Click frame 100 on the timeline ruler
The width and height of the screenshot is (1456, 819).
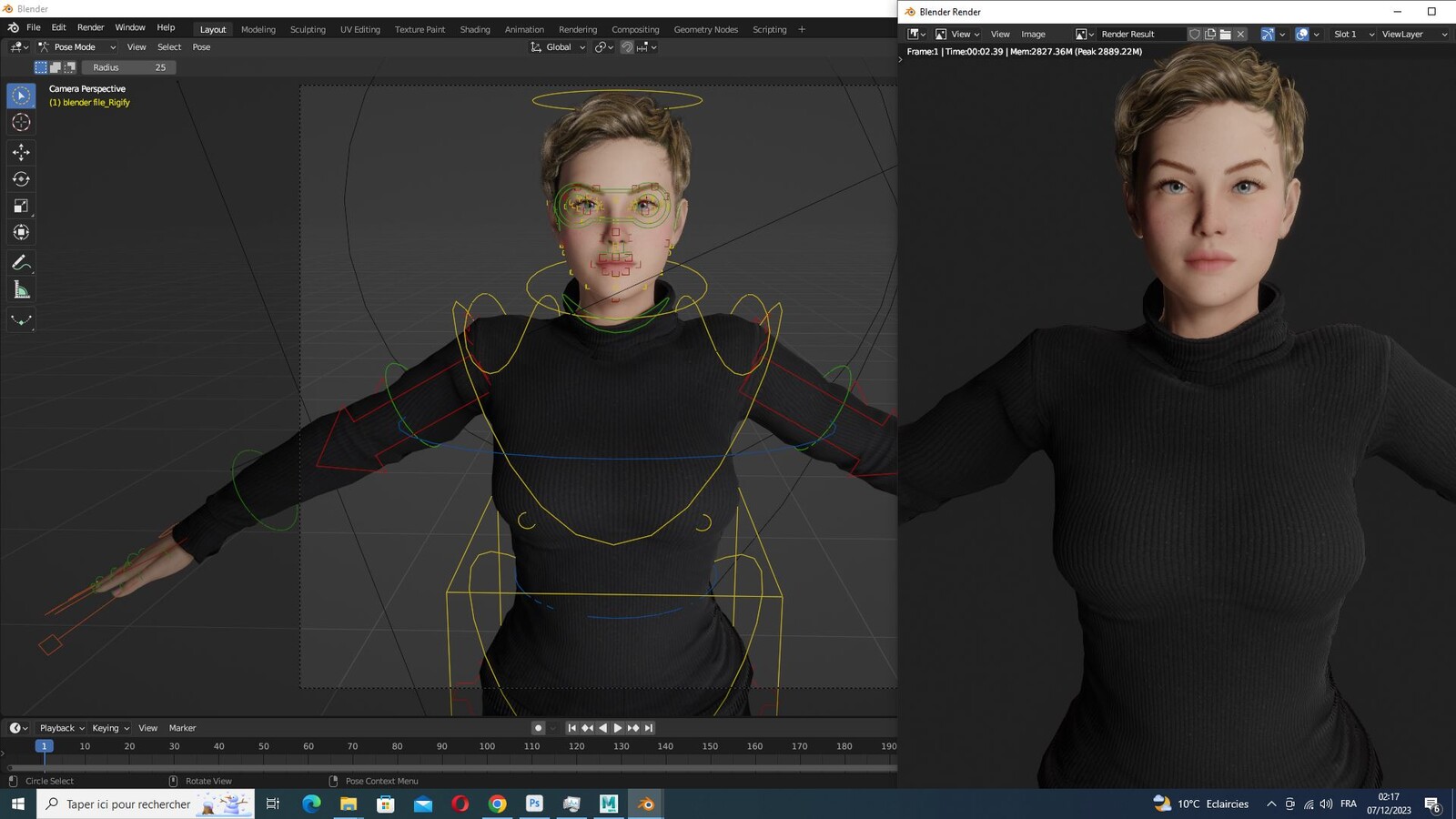[487, 746]
